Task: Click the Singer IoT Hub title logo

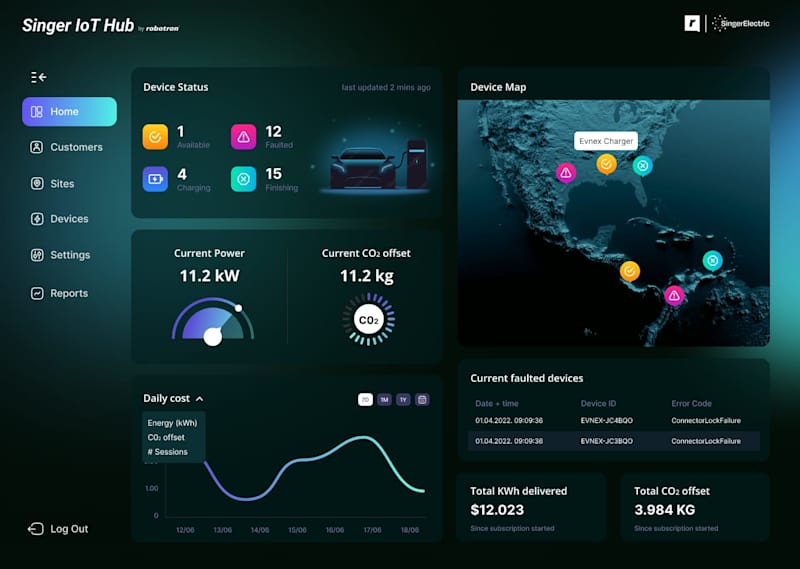Action: (78, 25)
